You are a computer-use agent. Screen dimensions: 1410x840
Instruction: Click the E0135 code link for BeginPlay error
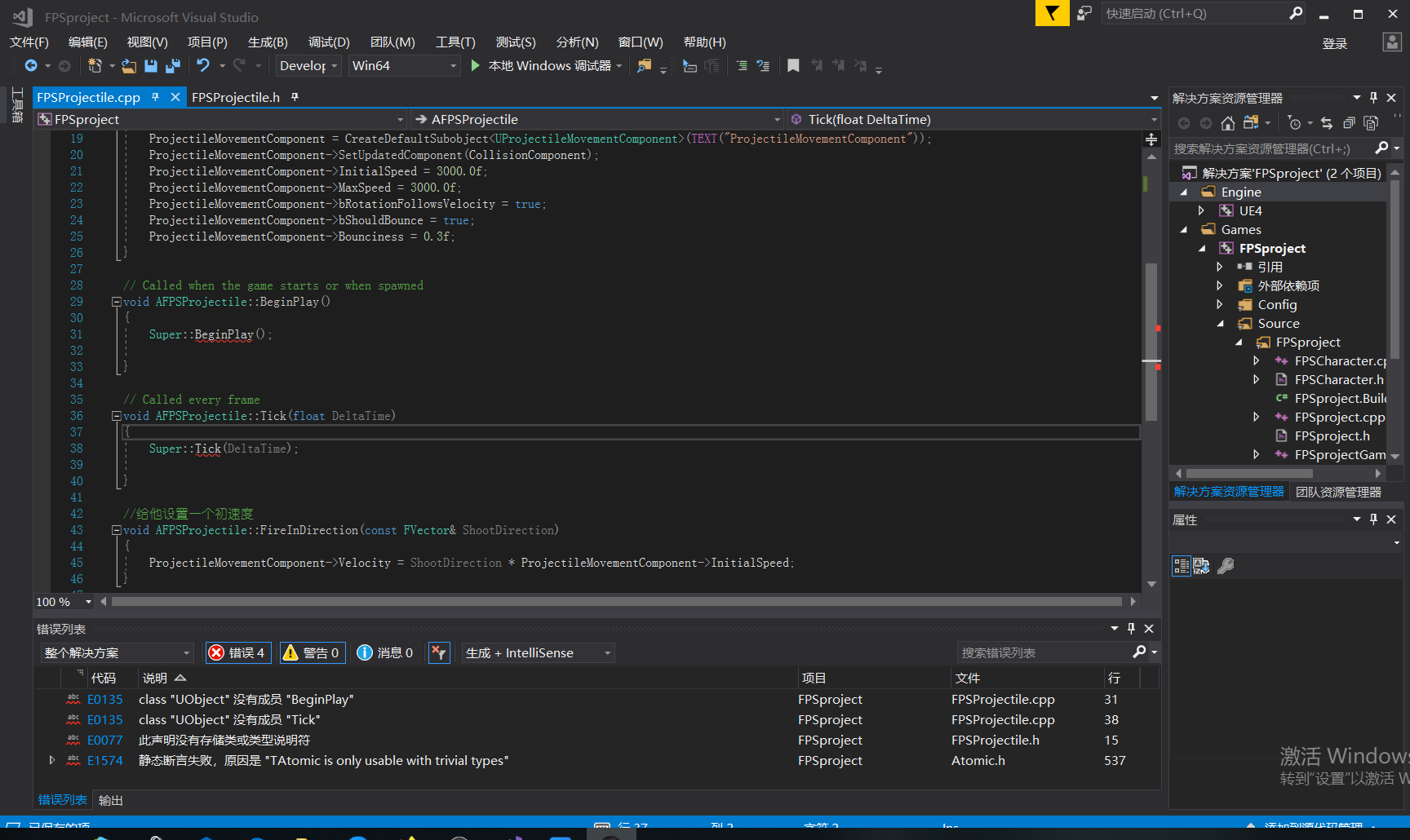(105, 699)
